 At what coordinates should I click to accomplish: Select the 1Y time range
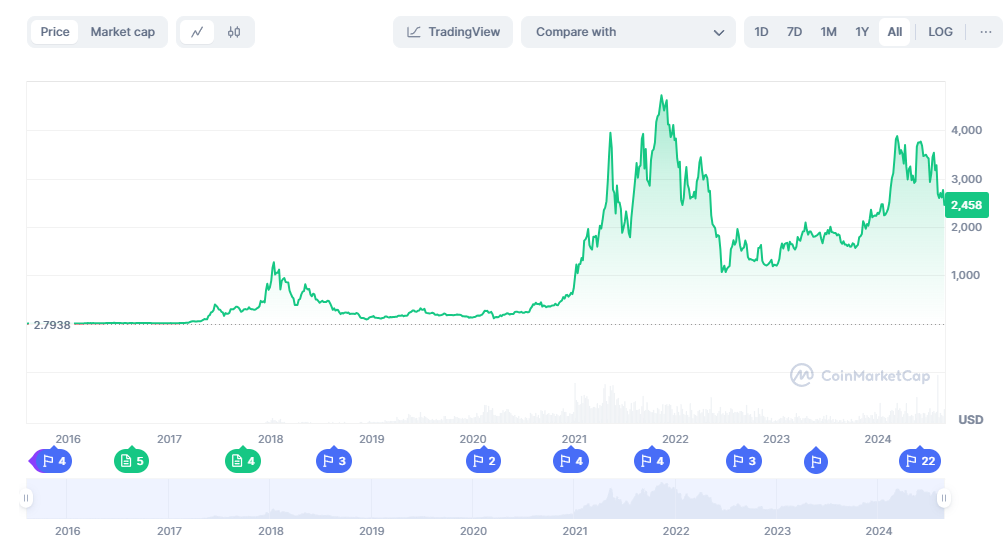862,32
